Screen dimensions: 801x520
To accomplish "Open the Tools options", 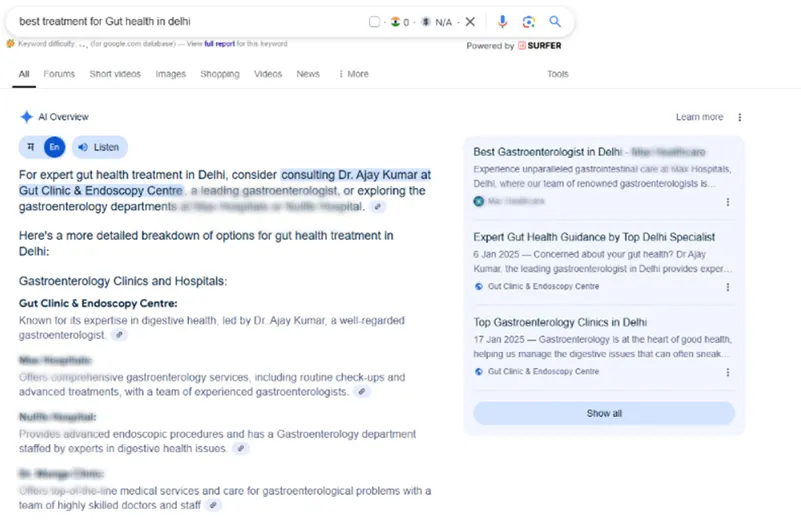I will pyautogui.click(x=557, y=74).
